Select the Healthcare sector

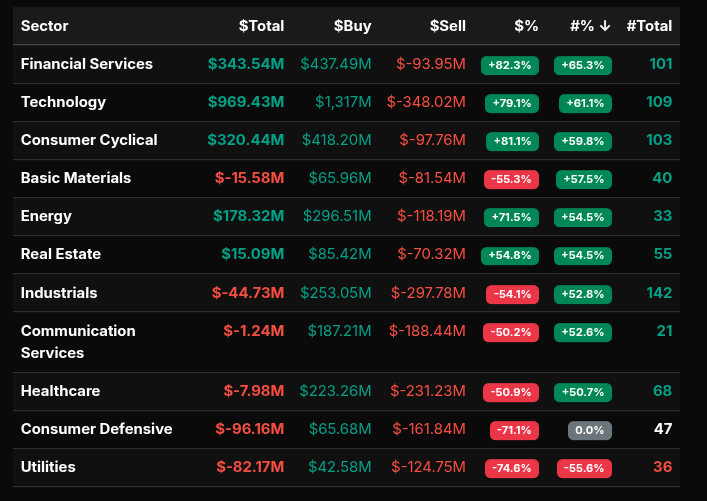click(x=60, y=391)
